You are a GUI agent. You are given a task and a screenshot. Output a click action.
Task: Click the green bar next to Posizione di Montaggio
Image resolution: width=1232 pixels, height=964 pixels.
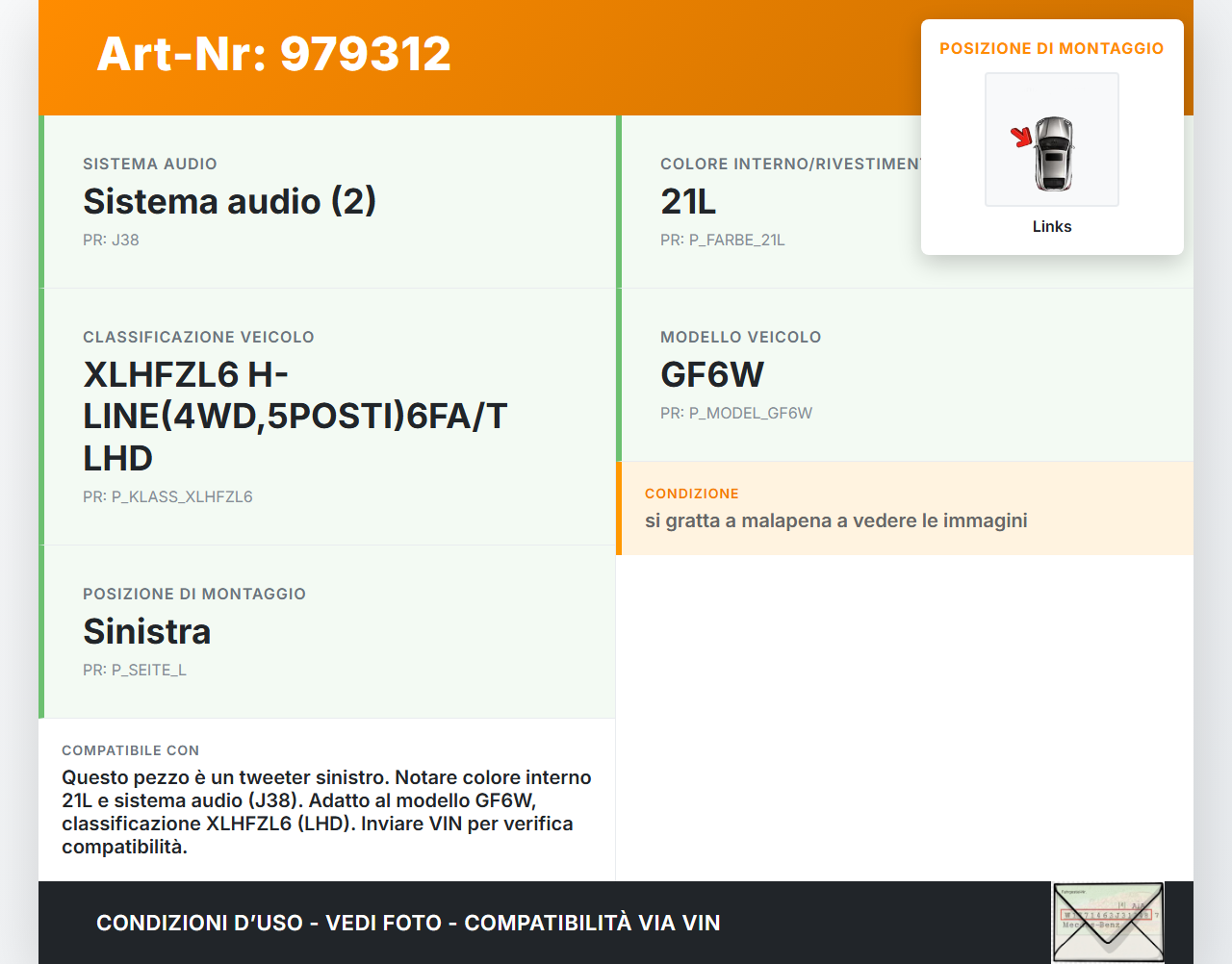(x=39, y=631)
